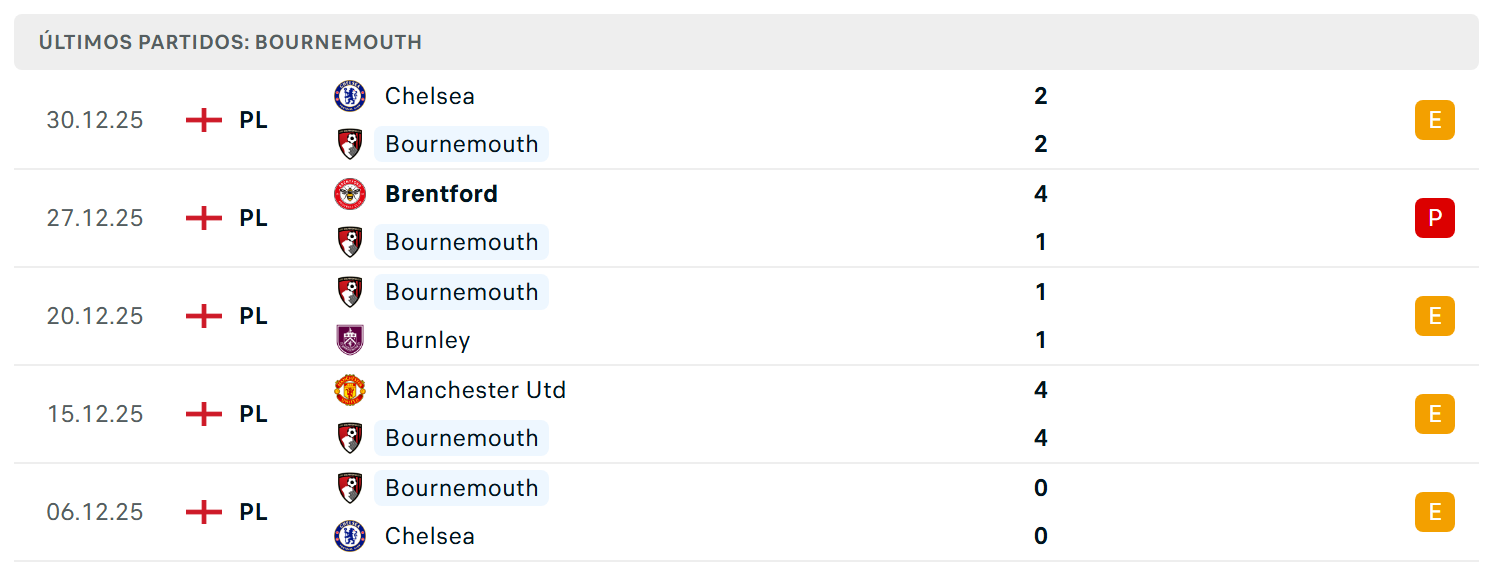Click Bournemouth crest in the Brentford match

click(x=350, y=242)
